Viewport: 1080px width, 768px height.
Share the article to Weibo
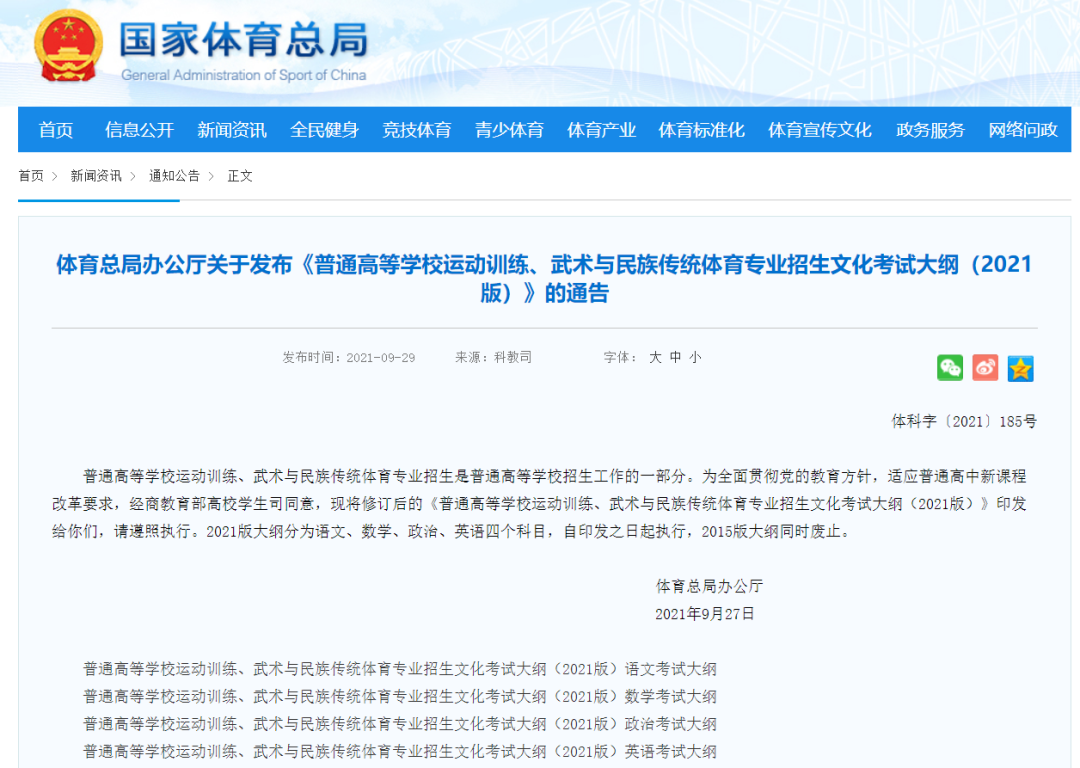[985, 368]
